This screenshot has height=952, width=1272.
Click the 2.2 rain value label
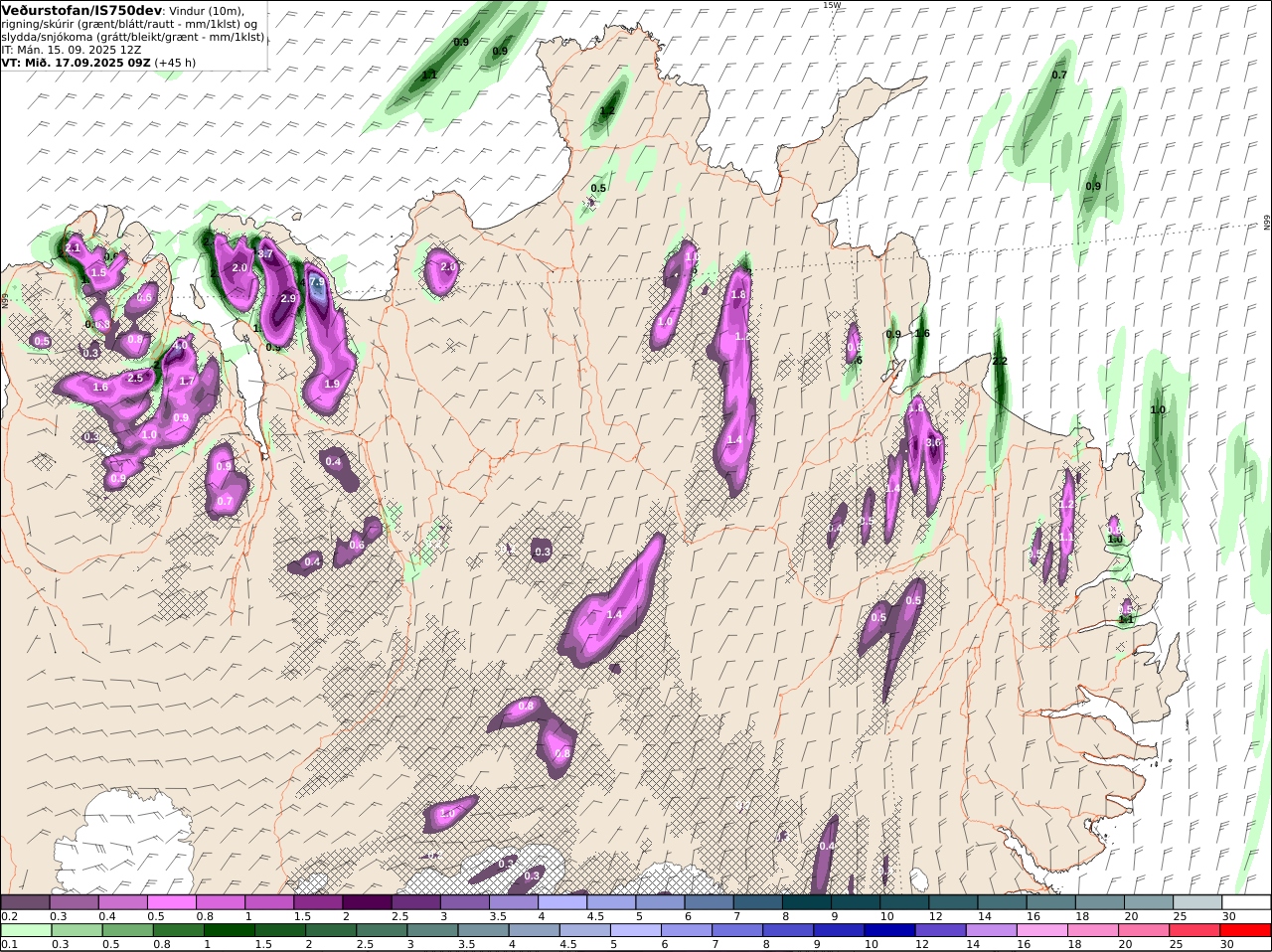1000,362
